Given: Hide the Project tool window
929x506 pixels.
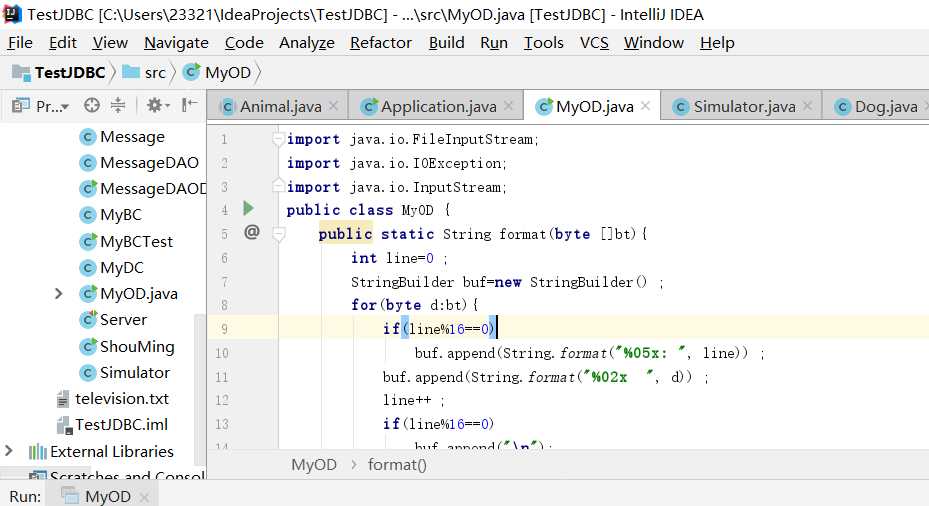Looking at the screenshot, I should (x=189, y=105).
